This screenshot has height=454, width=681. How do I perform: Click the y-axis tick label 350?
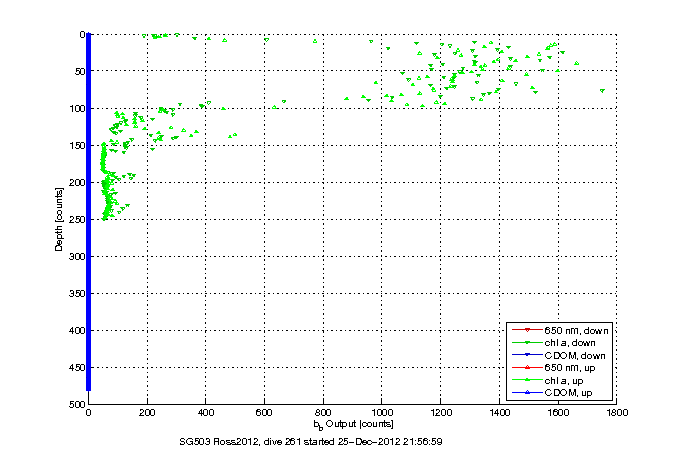point(77,294)
